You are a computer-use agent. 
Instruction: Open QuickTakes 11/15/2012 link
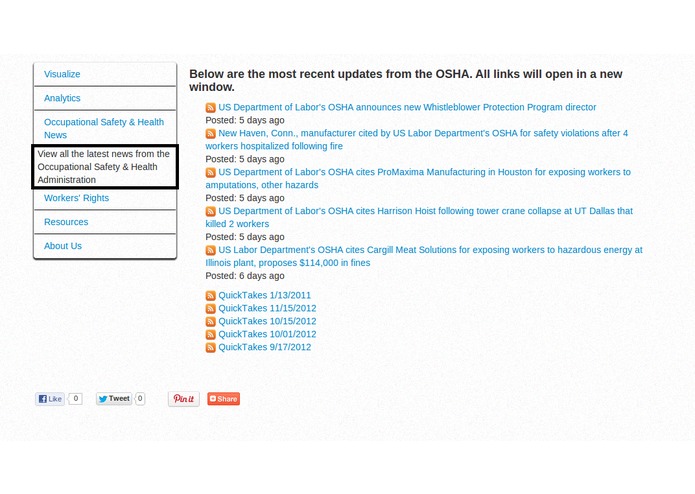pyautogui.click(x=267, y=308)
